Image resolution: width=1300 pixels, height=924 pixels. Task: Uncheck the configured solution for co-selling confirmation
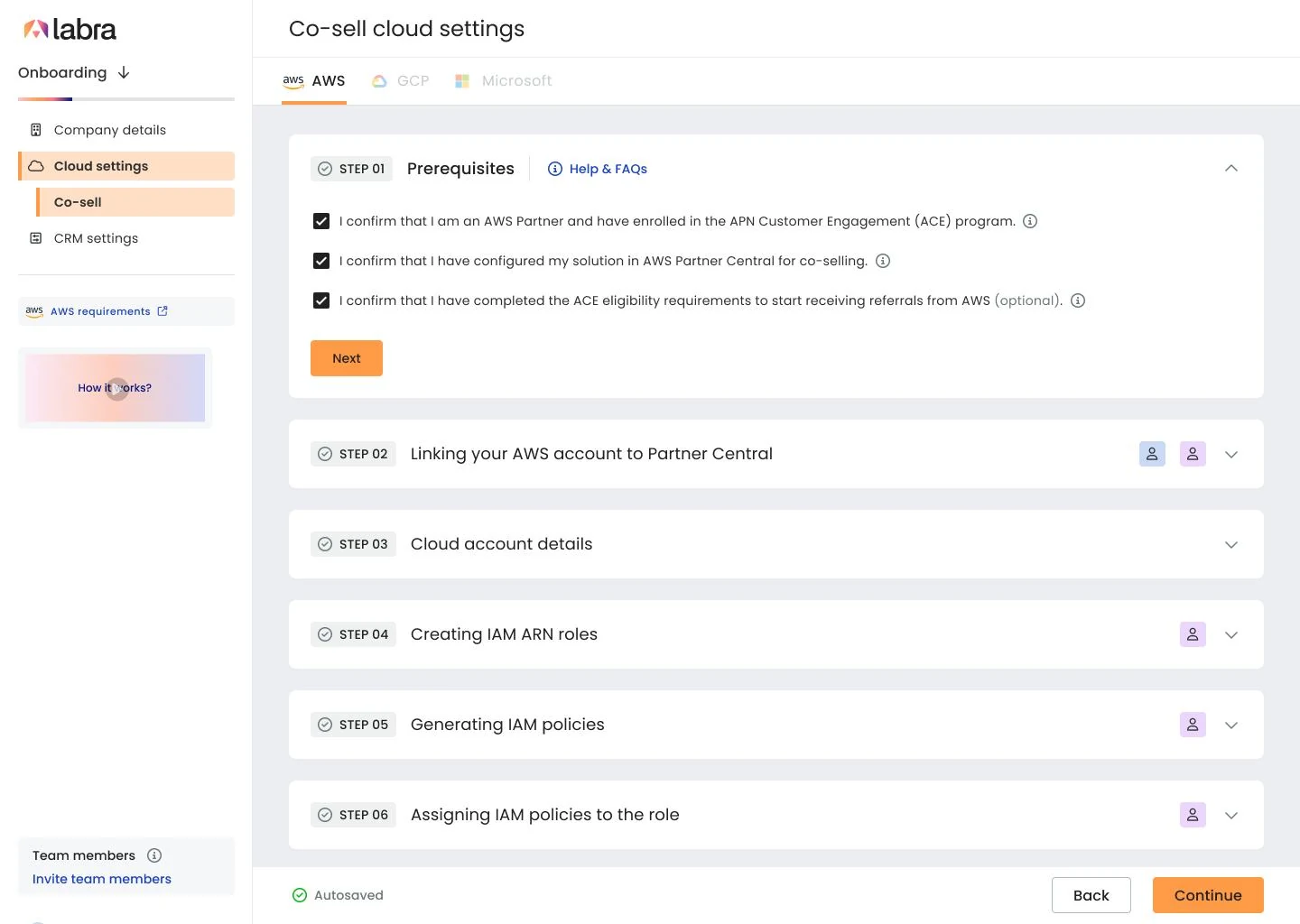pos(321,261)
